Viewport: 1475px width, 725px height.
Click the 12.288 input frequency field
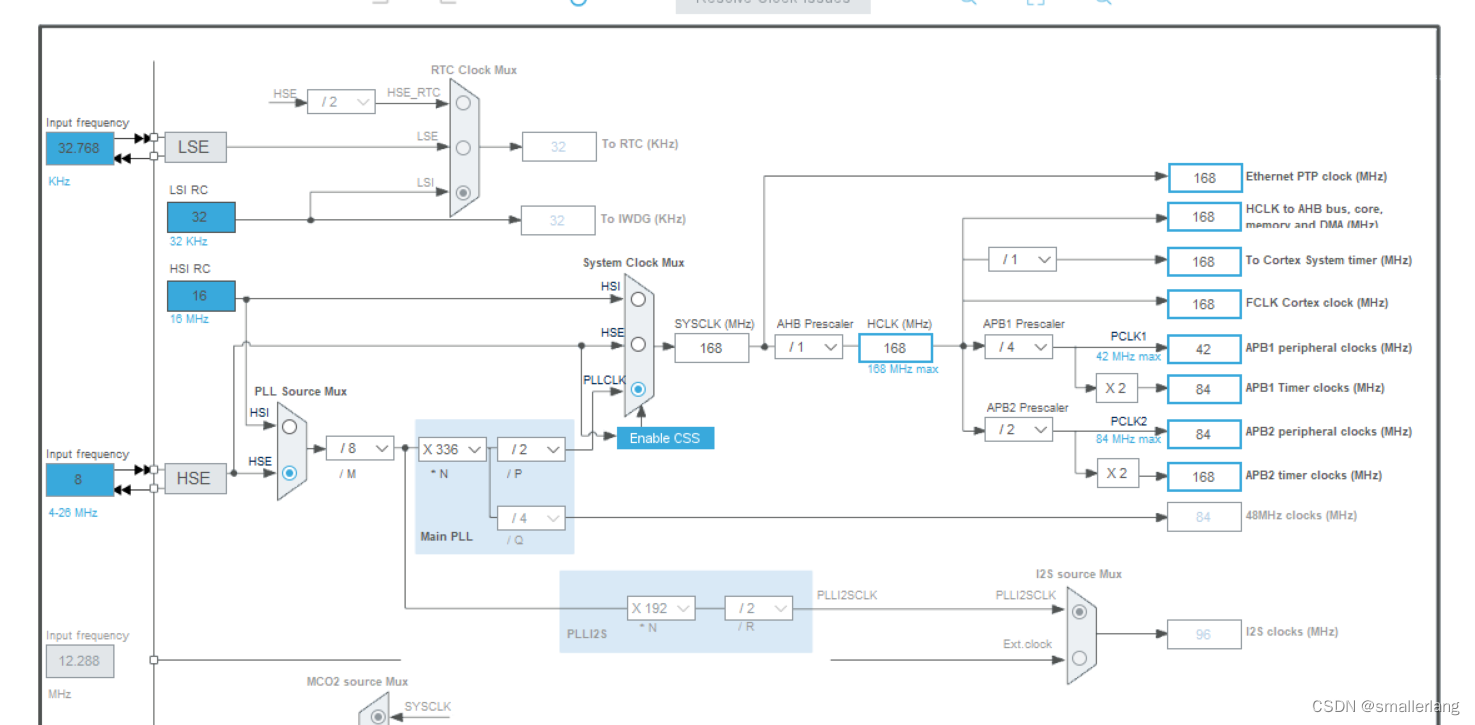80,661
